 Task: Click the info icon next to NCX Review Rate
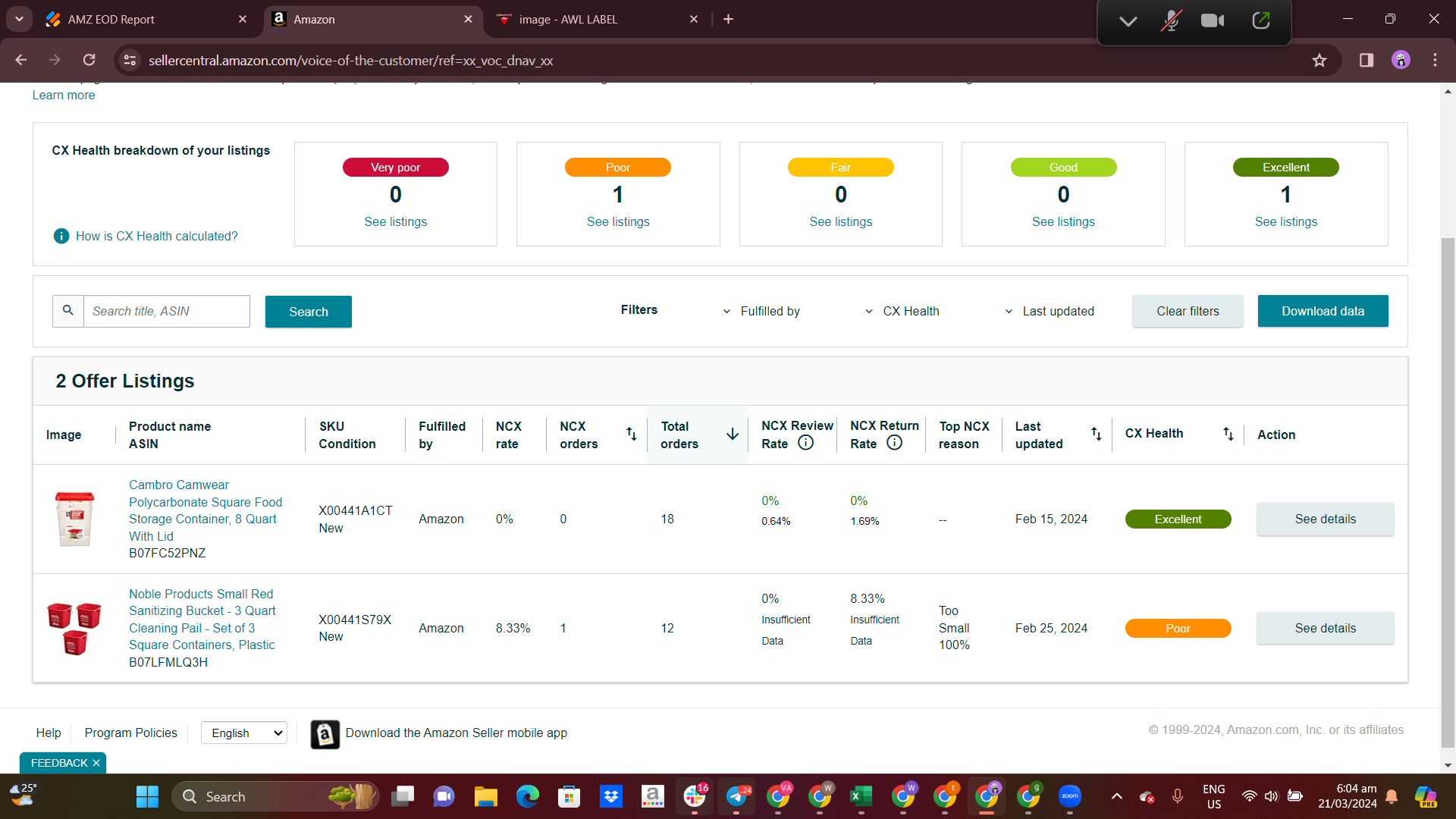tap(806, 443)
